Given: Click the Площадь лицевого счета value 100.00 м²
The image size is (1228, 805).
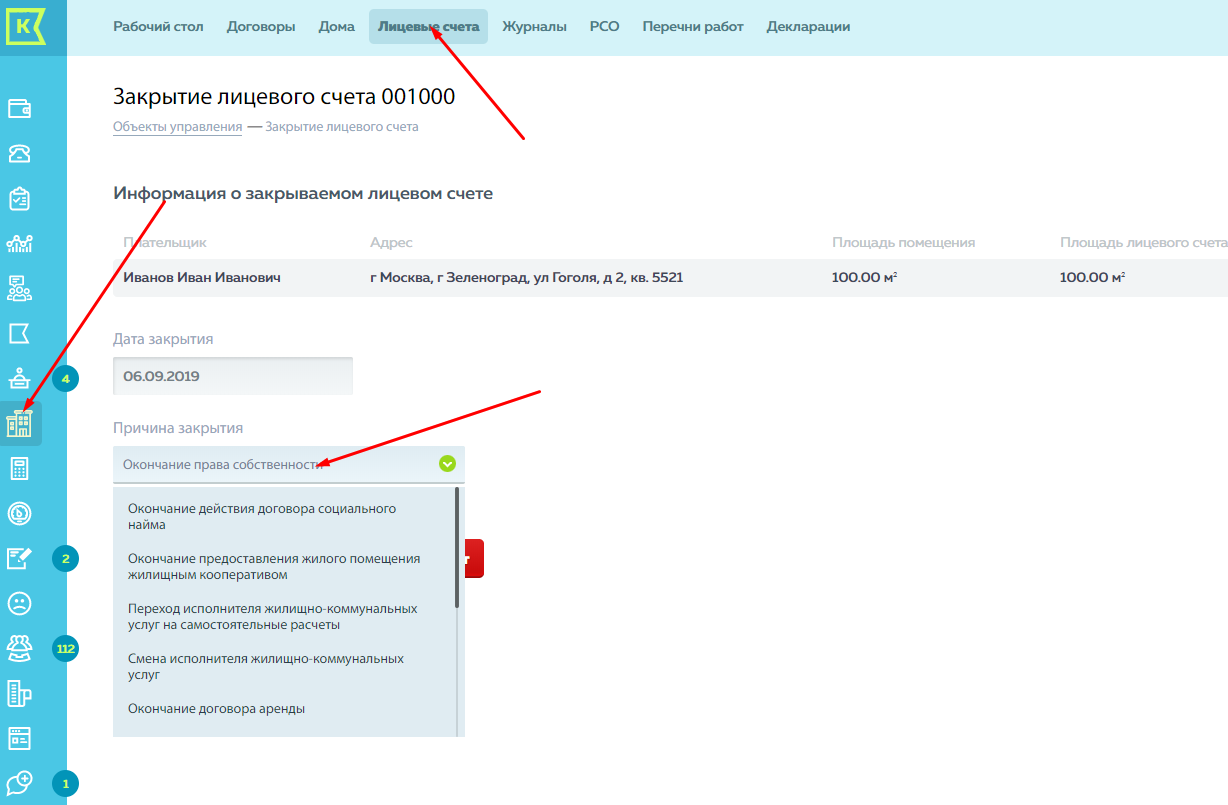Looking at the screenshot, I should point(1092,277).
